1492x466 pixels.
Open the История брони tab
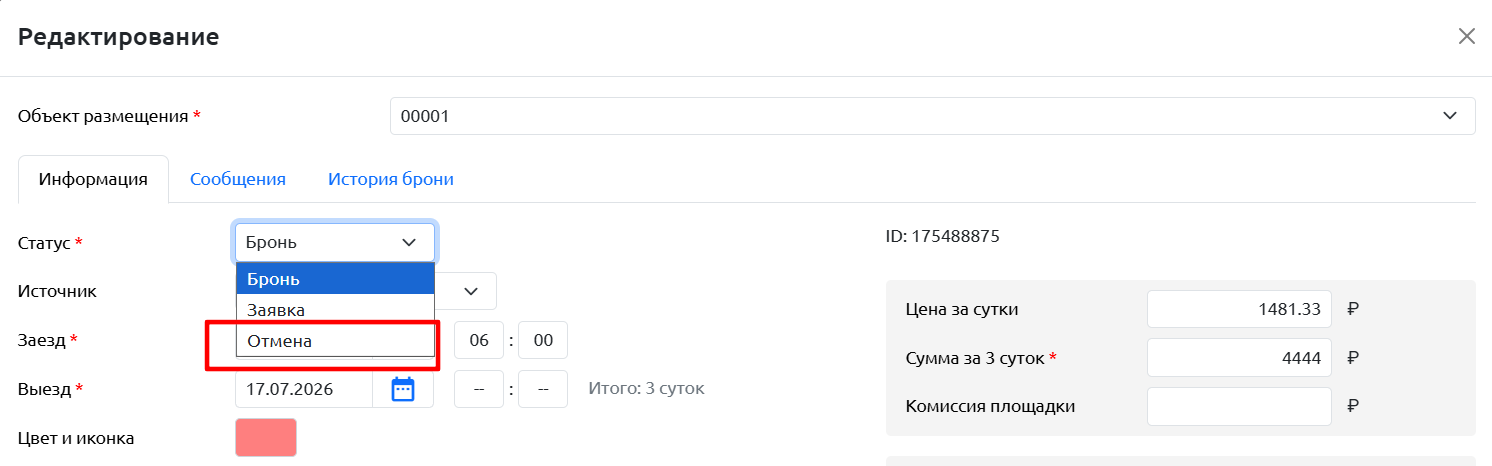[x=391, y=179]
